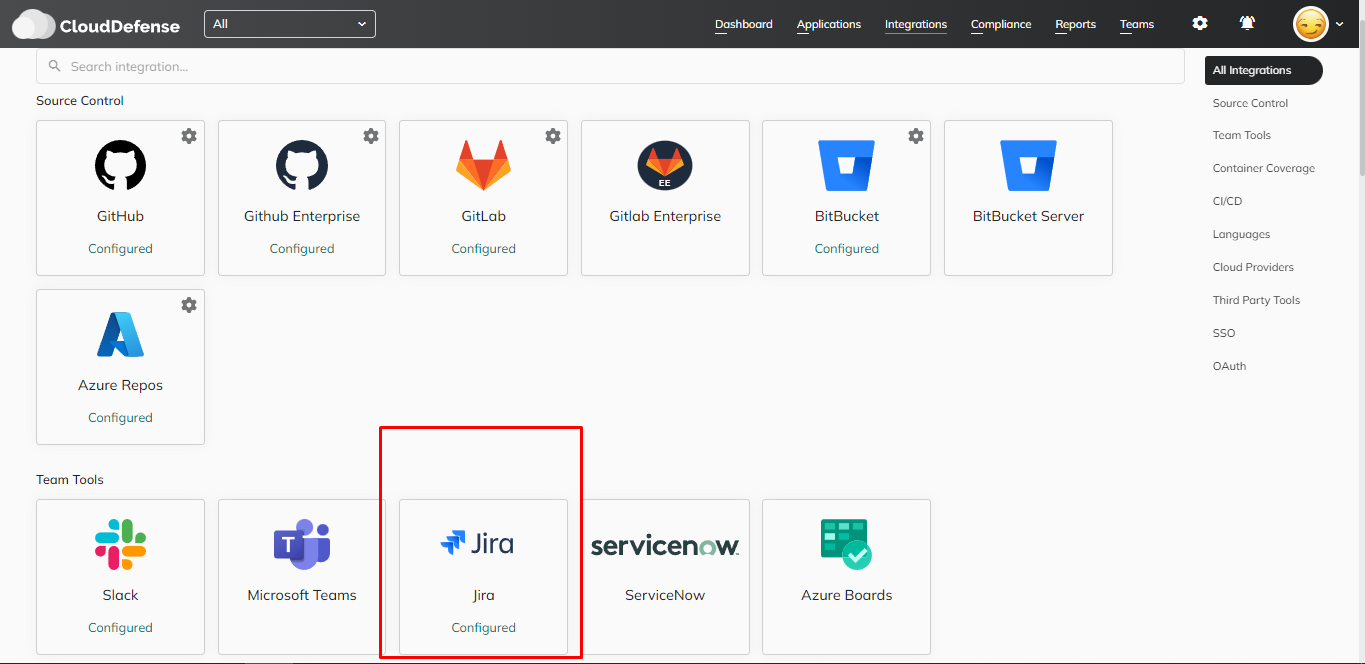Open the All scope dropdown
Image resolution: width=1365 pixels, height=664 pixels.
[290, 24]
